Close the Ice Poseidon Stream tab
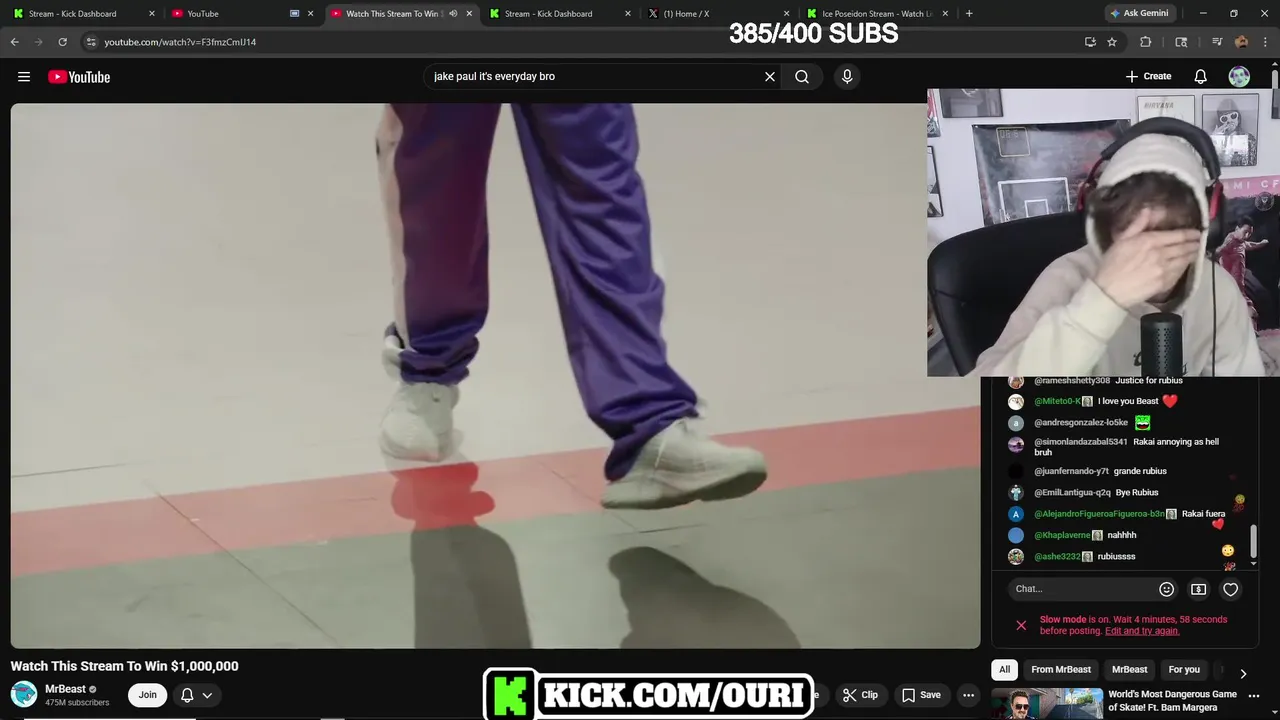 [945, 13]
